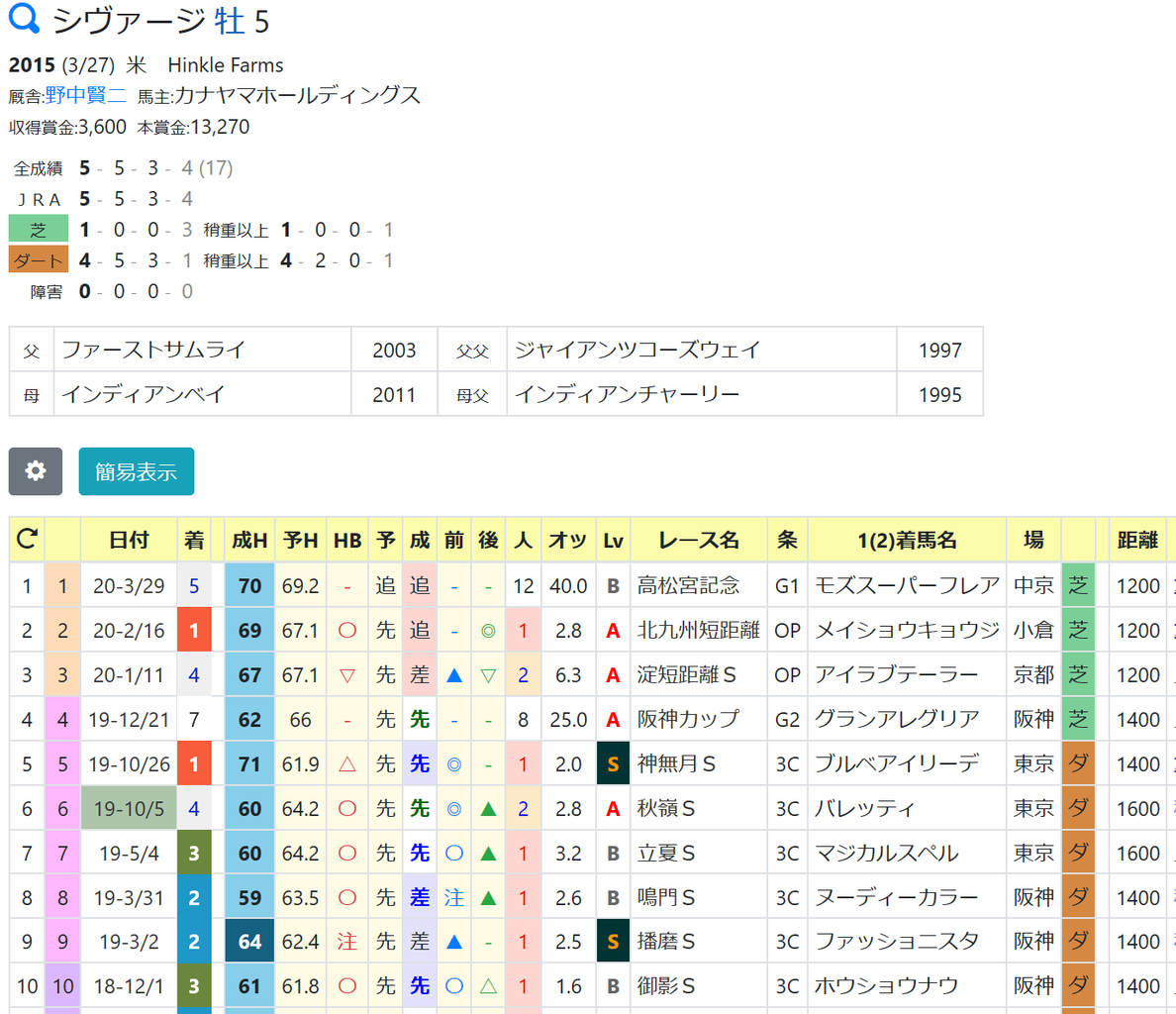
Task: Click the 場 column header
Action: [x=1033, y=540]
